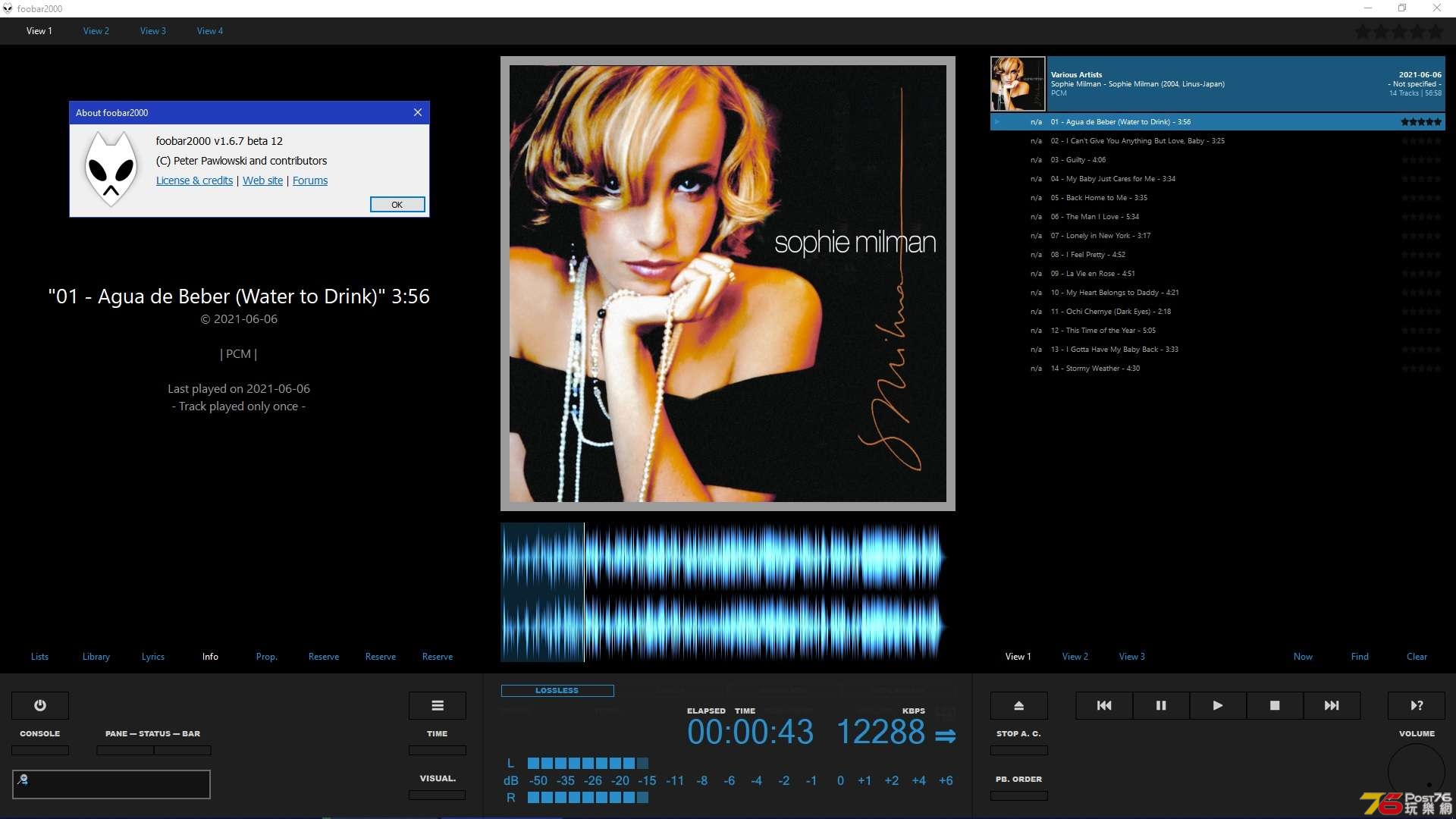This screenshot has width=1456, height=819.
Task: Select track 09 - La Vie en Rose
Action: 1217,274
